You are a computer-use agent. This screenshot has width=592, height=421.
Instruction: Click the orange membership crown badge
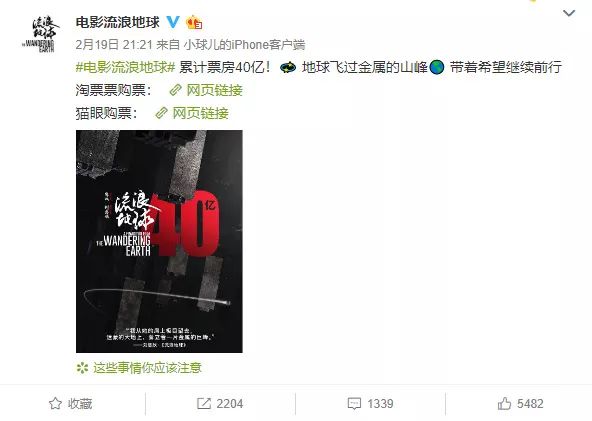click(194, 22)
